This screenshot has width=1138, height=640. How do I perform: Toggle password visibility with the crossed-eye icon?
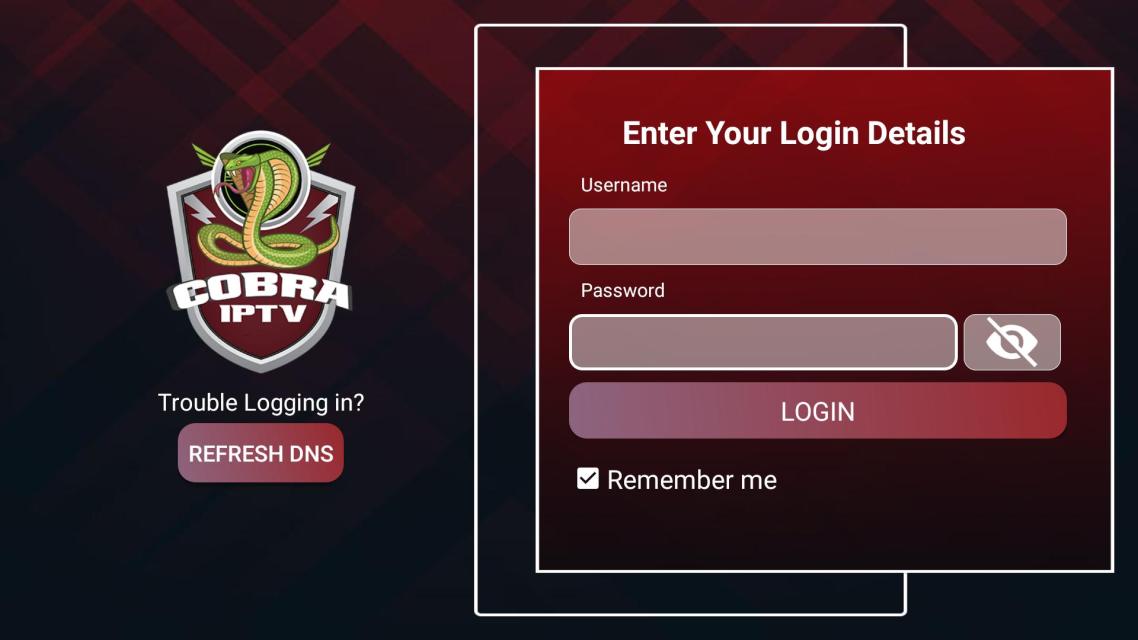pyautogui.click(x=1012, y=342)
